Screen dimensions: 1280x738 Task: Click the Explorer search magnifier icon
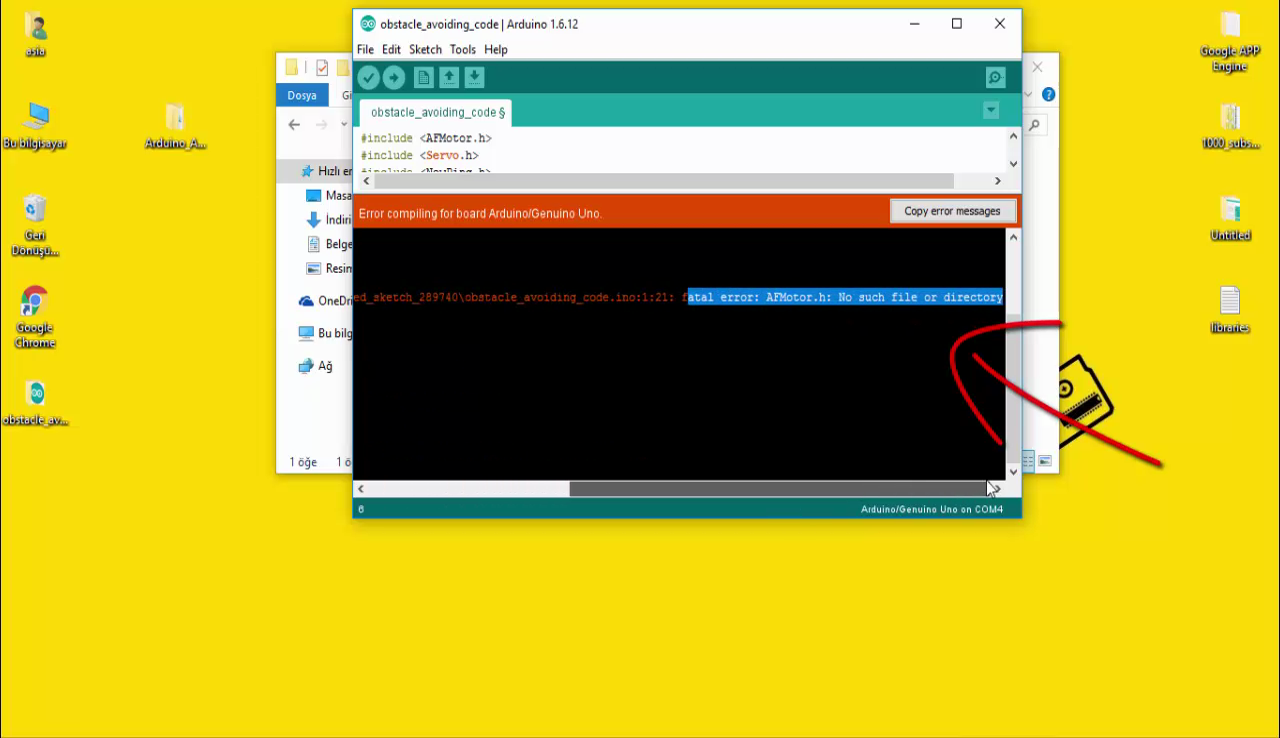[1035, 125]
